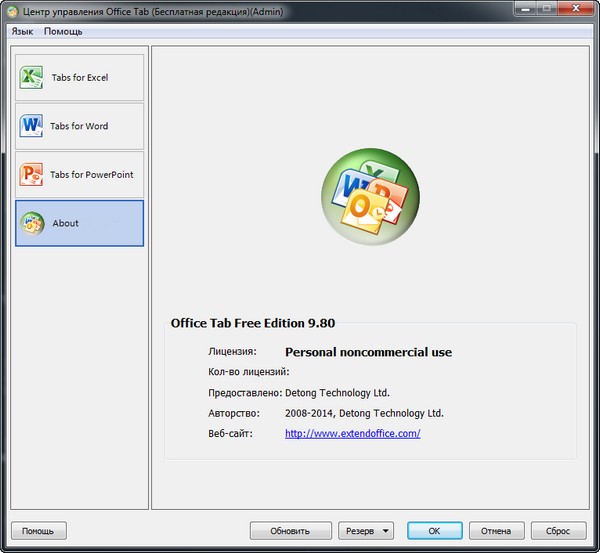Open the Помощь menu in menu bar
The width and height of the screenshot is (600, 553).
(63, 31)
